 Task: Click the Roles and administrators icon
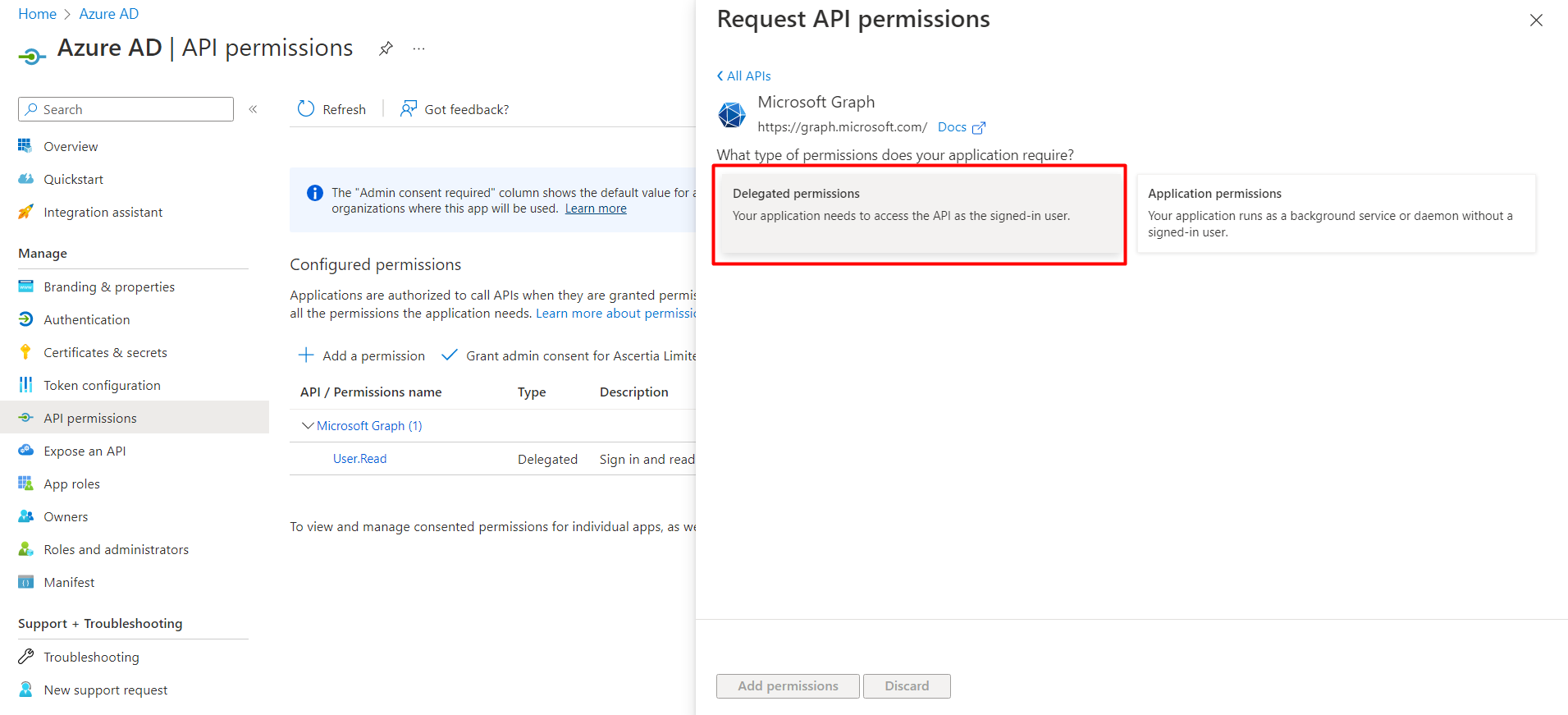click(25, 549)
